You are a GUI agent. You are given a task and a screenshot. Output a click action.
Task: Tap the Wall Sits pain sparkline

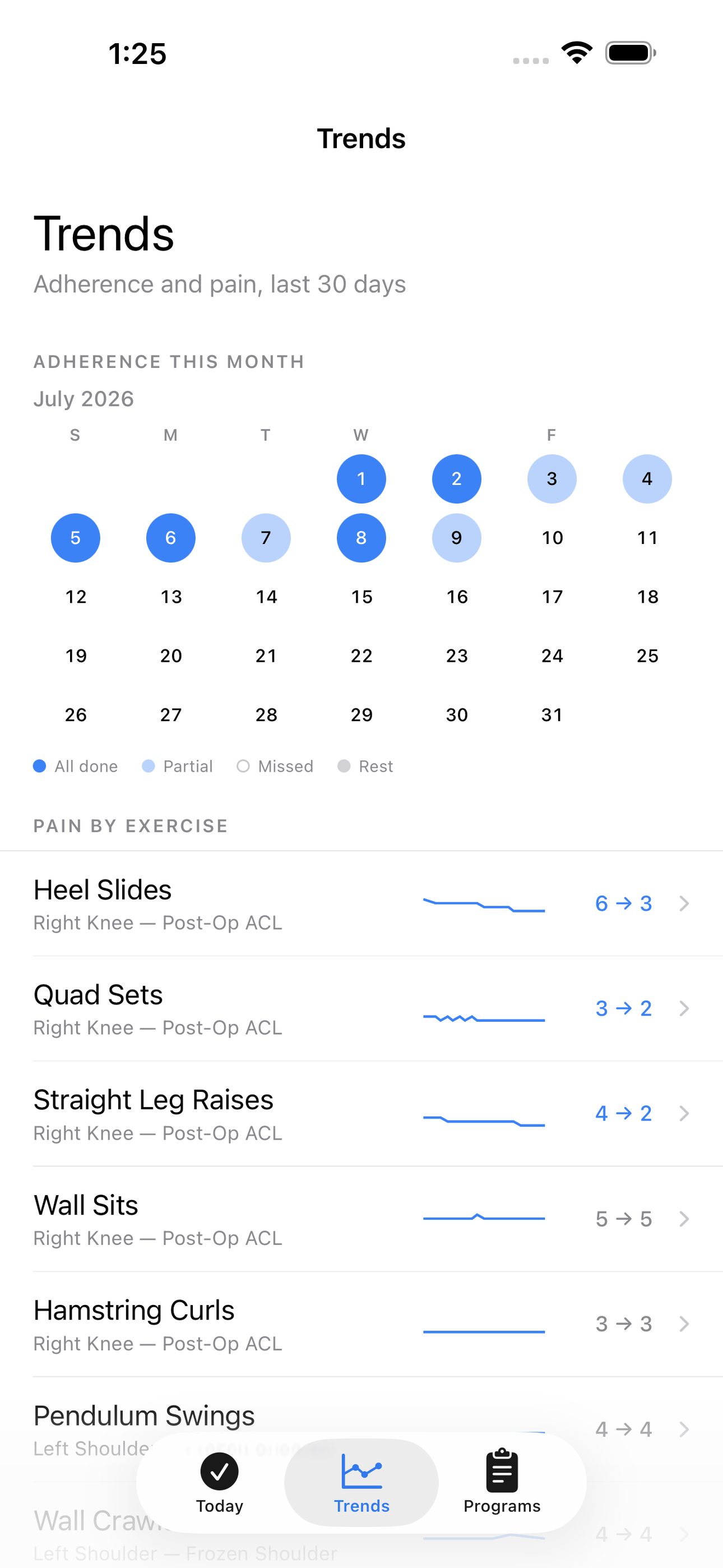484,1217
